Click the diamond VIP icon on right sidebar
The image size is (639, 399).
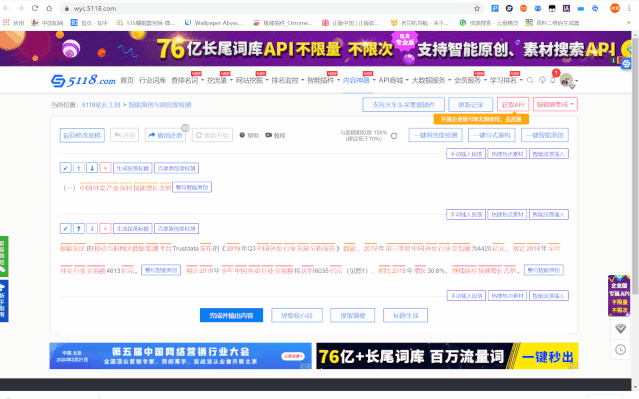[620, 328]
